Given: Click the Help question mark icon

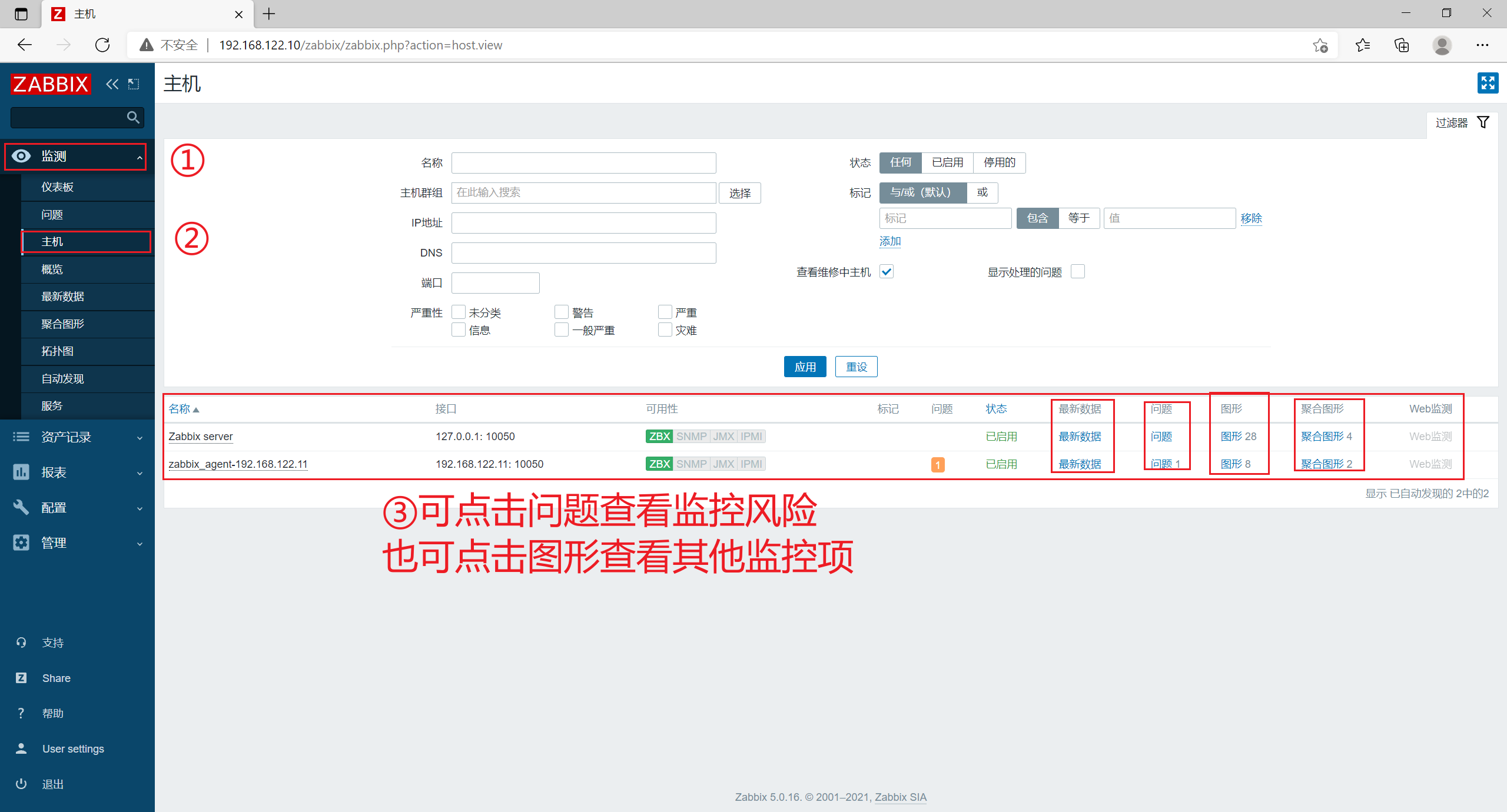Looking at the screenshot, I should [21, 713].
